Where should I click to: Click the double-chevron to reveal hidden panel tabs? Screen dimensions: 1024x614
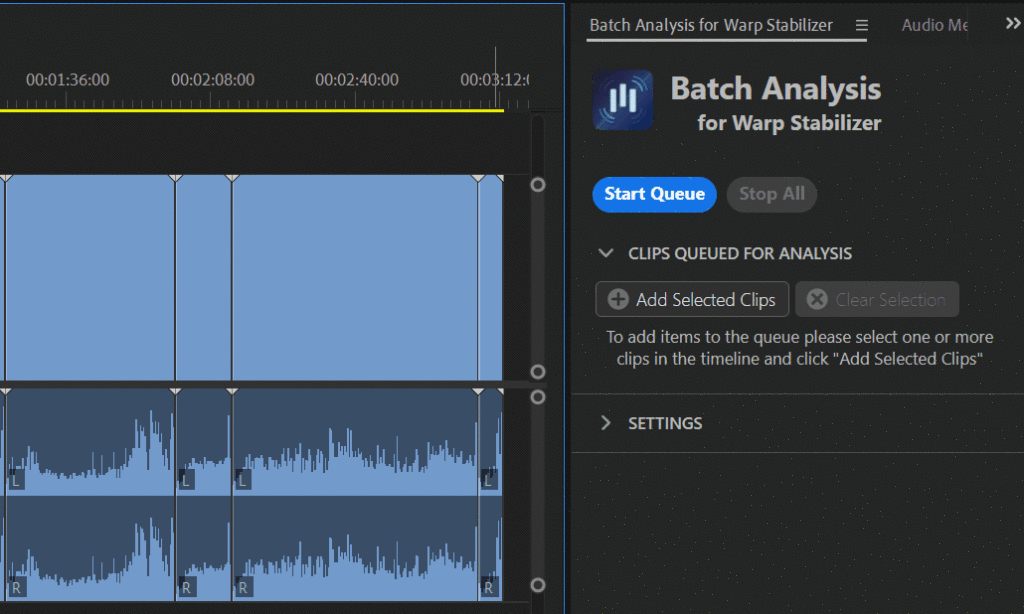click(x=1012, y=22)
